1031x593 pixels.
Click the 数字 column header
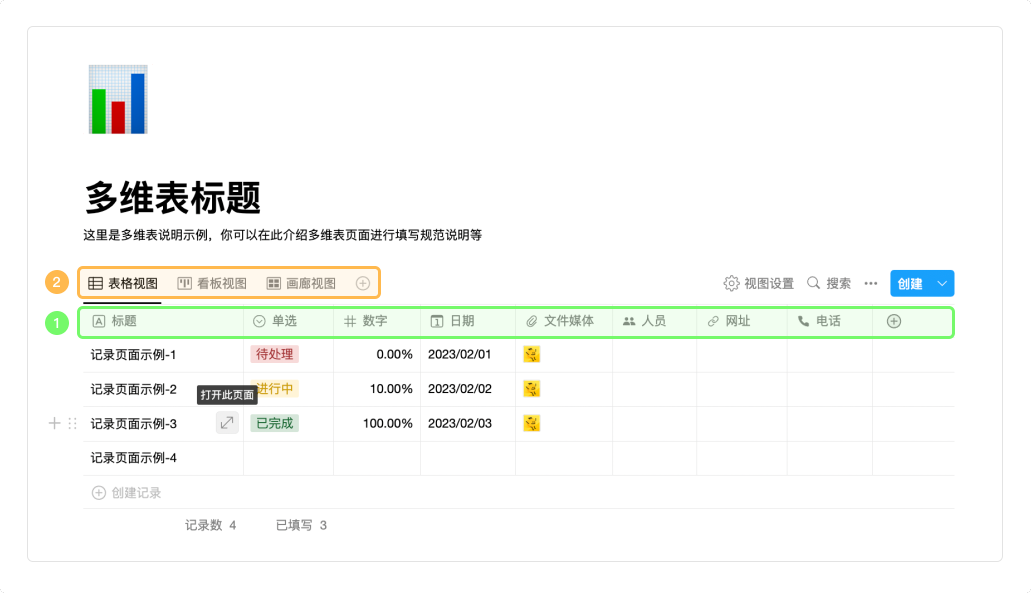pos(377,321)
